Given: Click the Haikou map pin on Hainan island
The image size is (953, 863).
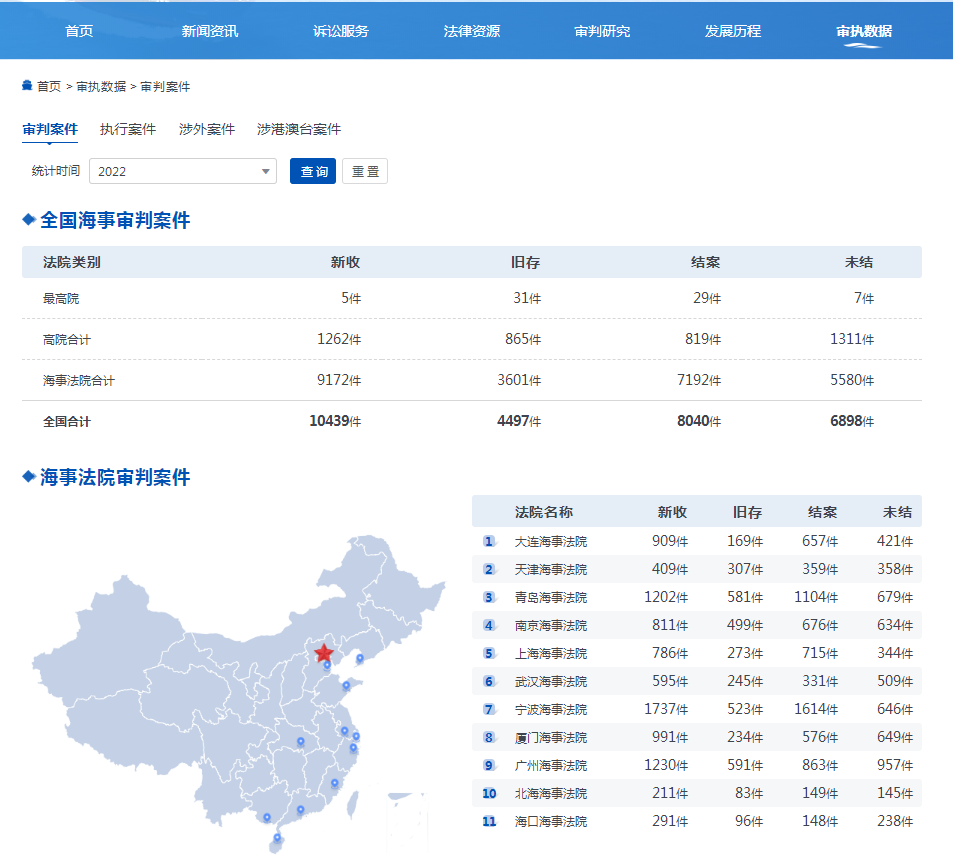Looking at the screenshot, I should 277,838.
